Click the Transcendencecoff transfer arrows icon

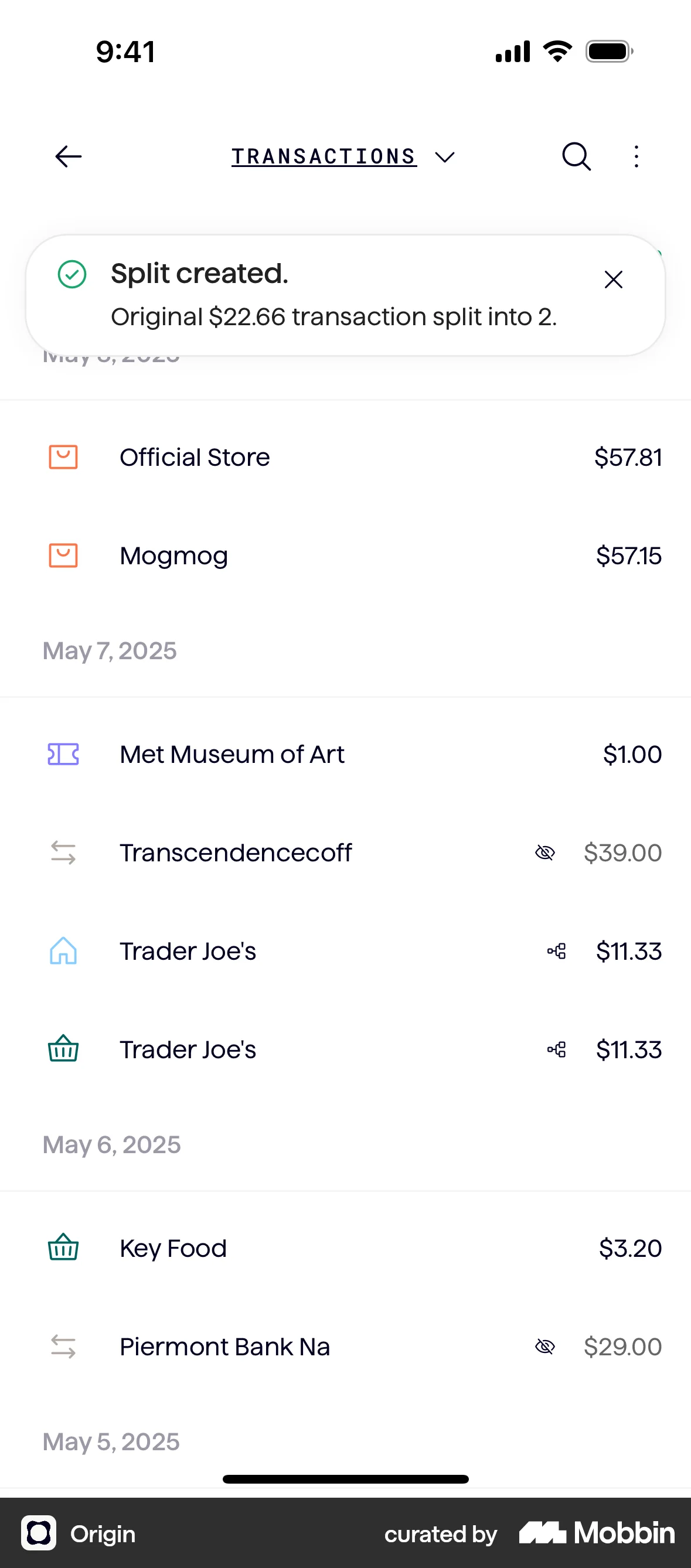pyautogui.click(x=63, y=853)
